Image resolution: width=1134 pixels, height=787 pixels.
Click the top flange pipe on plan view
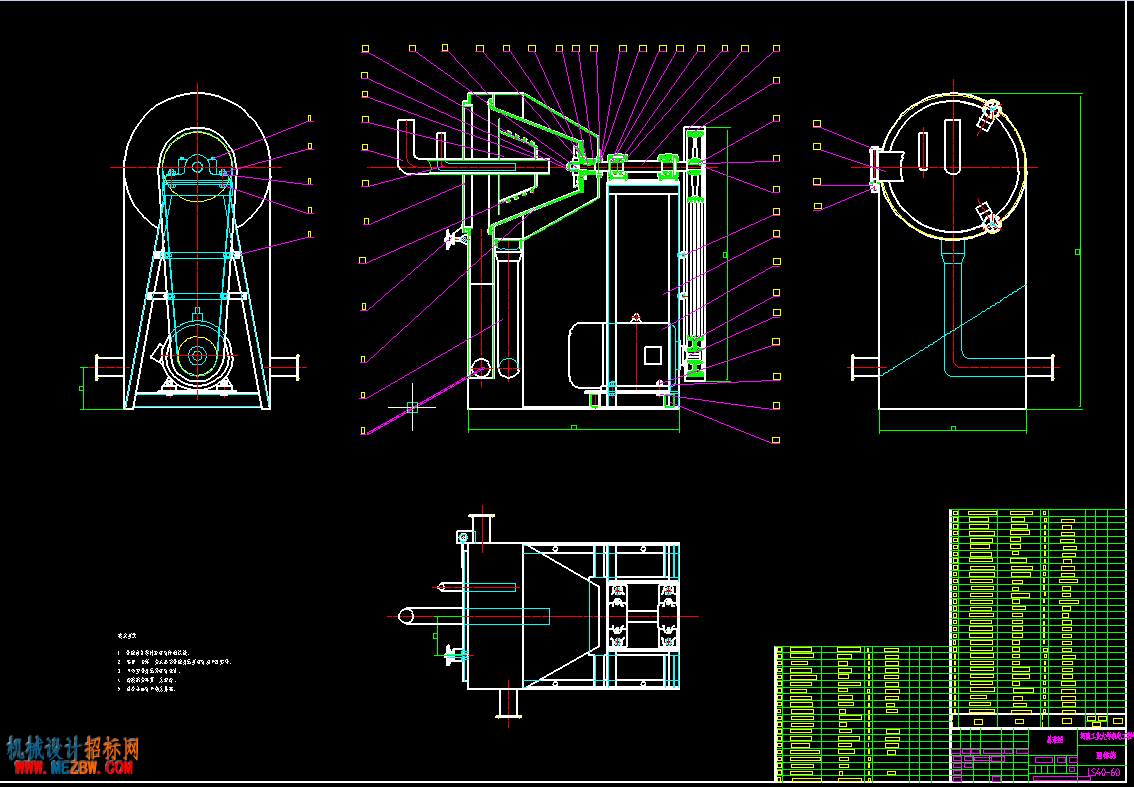click(482, 527)
